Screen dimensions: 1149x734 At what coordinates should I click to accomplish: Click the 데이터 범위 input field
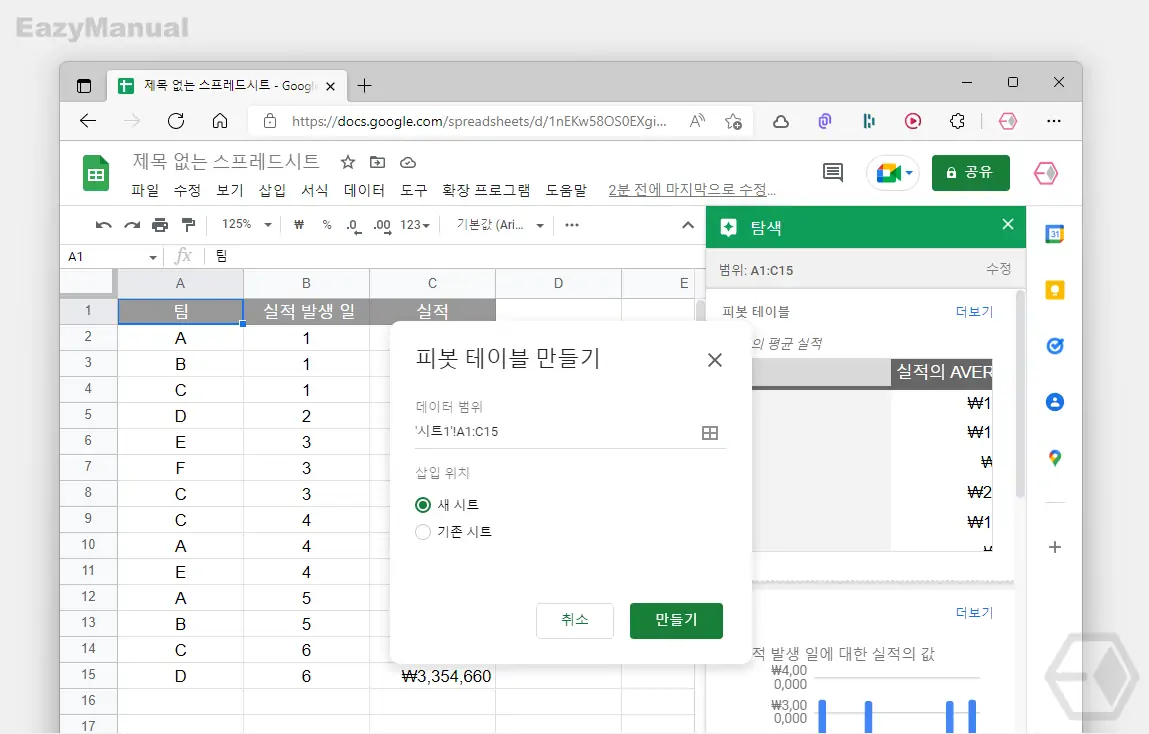[x=571, y=432]
